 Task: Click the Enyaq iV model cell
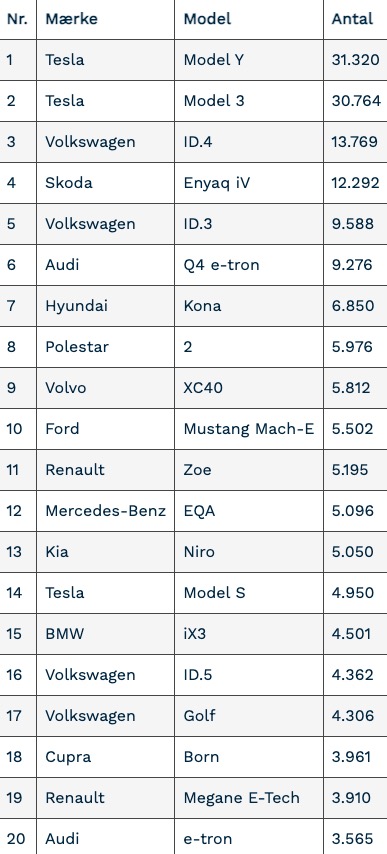(x=249, y=182)
